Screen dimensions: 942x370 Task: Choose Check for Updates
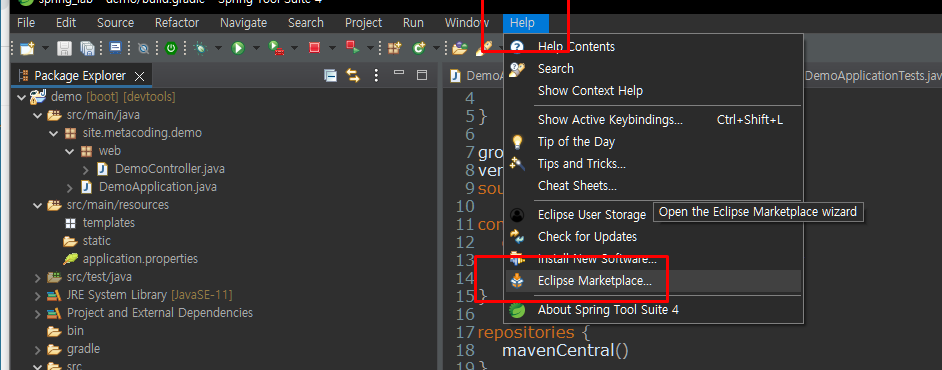[x=654, y=237]
